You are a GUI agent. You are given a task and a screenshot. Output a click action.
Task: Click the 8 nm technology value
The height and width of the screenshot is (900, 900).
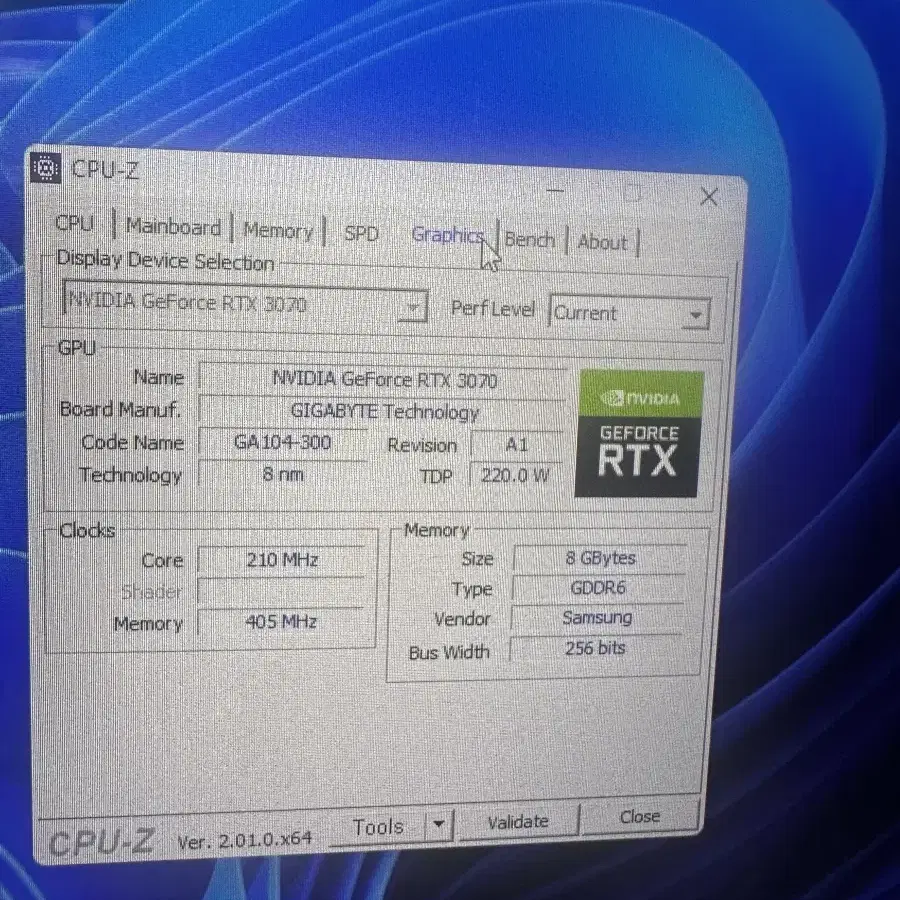pos(282,474)
